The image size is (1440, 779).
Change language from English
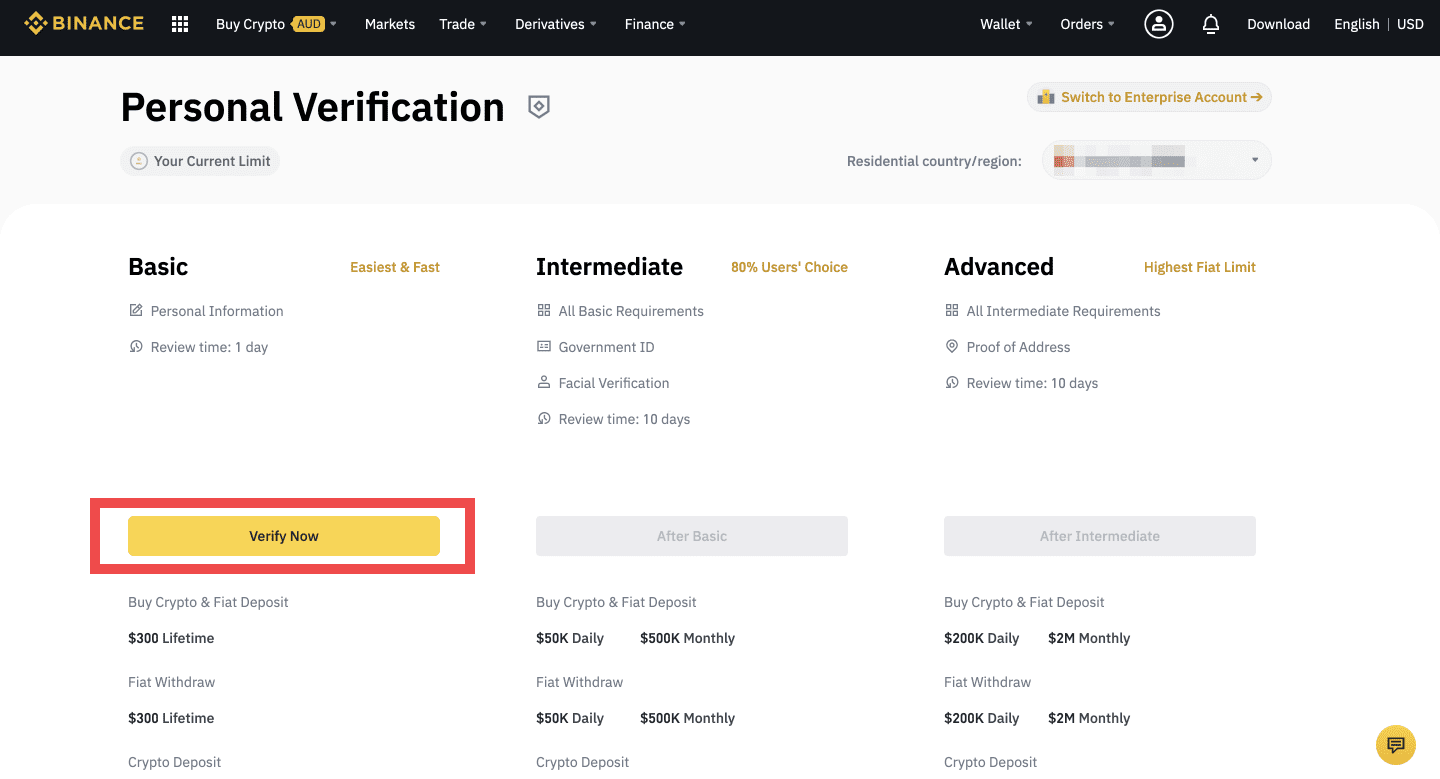1356,24
